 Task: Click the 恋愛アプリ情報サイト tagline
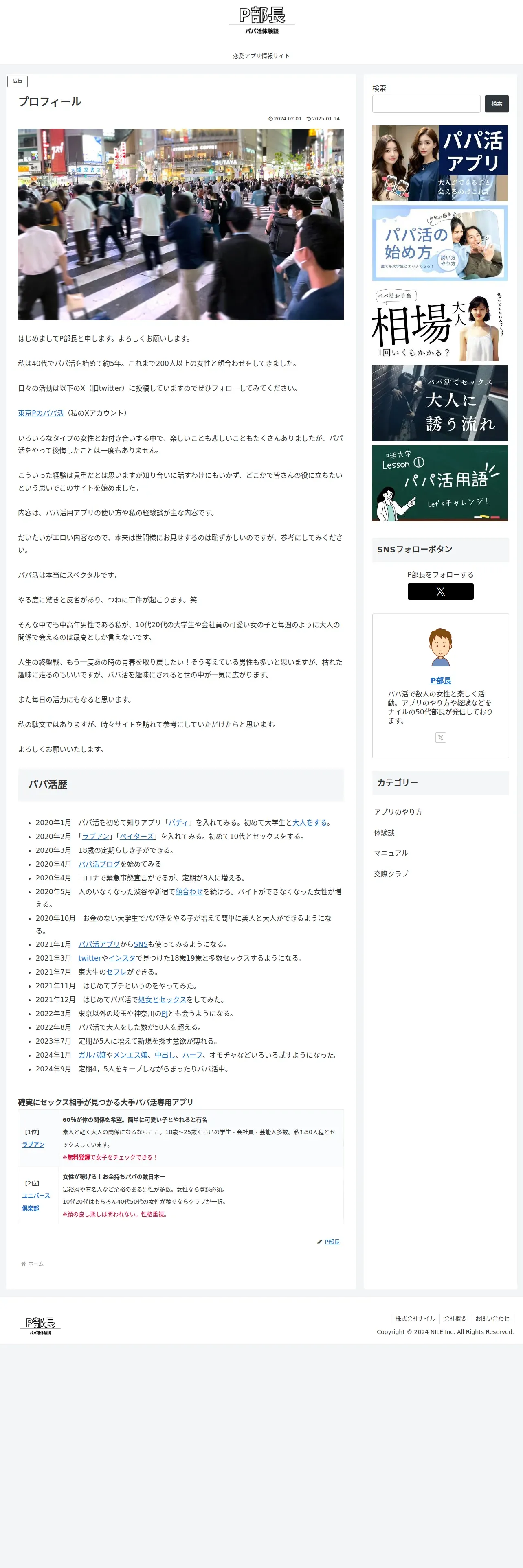261,56
